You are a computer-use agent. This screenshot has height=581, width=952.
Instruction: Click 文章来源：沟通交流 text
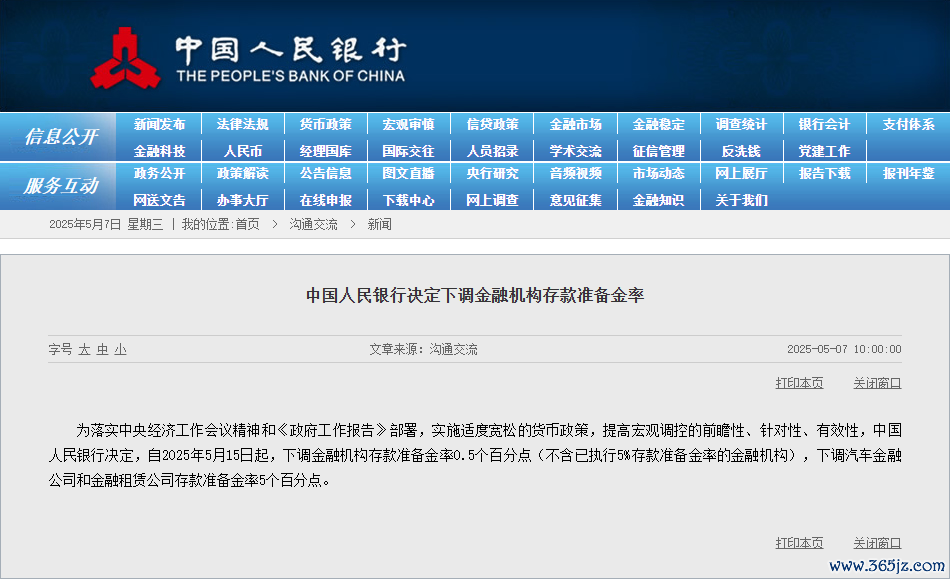click(423, 350)
